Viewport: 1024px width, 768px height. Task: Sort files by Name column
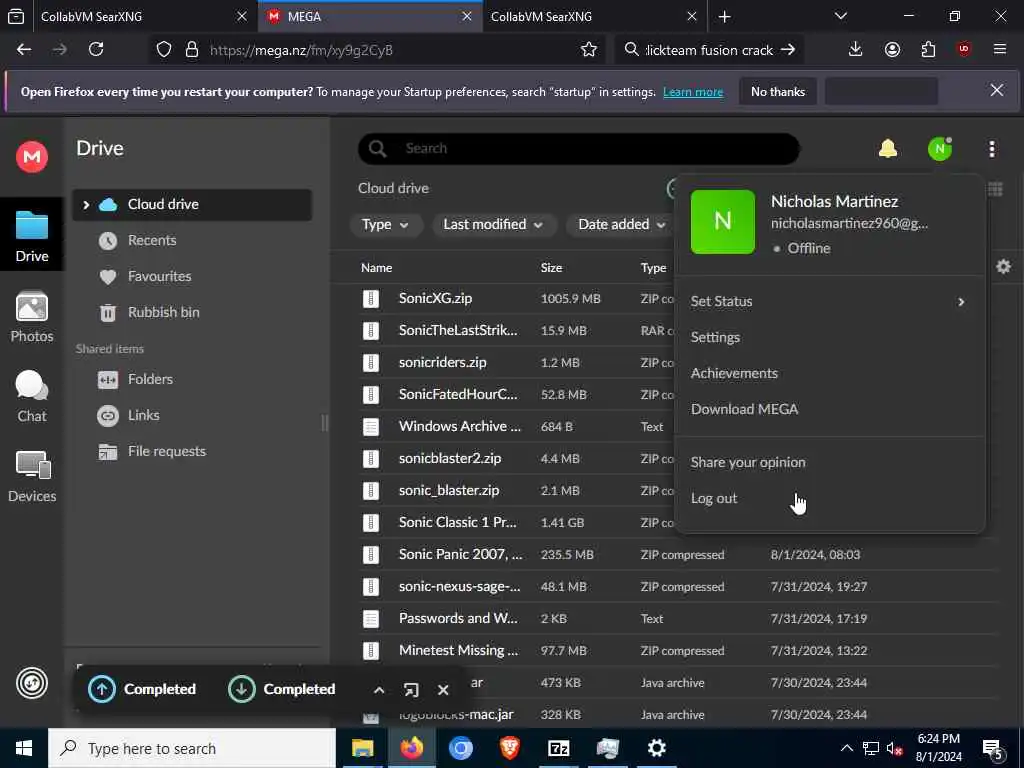point(377,268)
